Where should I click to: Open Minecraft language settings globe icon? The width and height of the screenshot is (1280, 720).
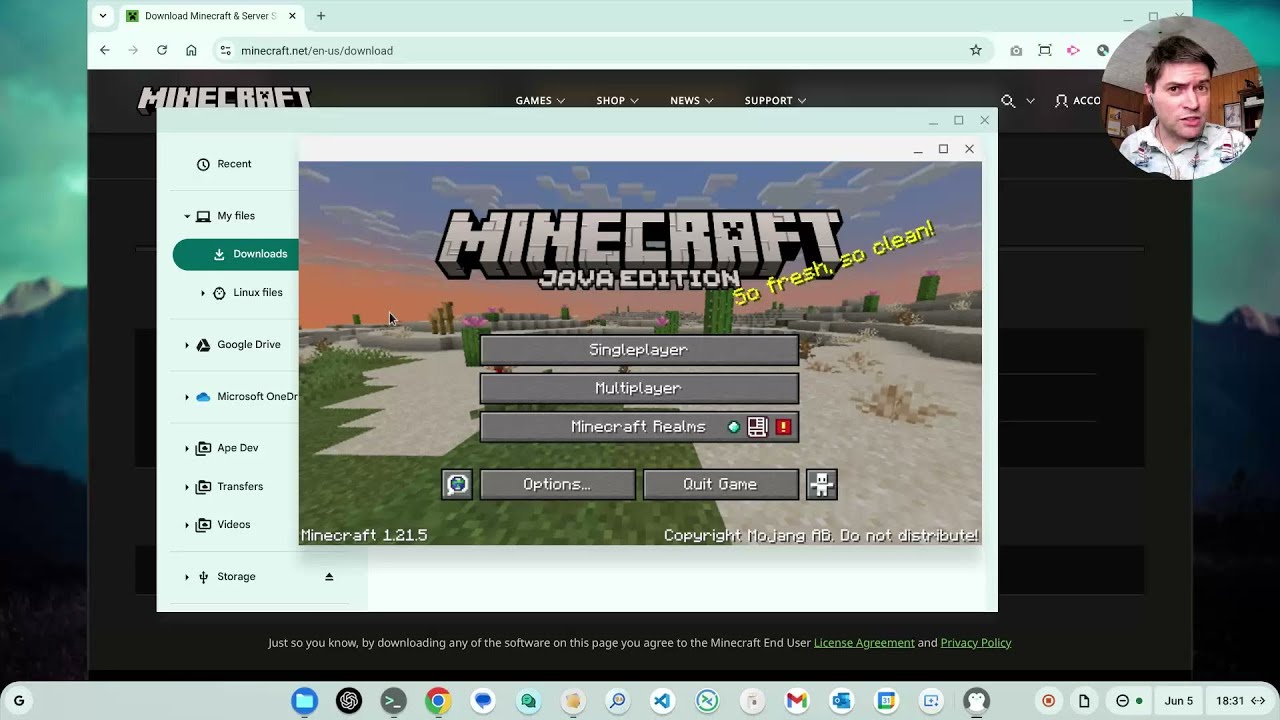(x=457, y=485)
